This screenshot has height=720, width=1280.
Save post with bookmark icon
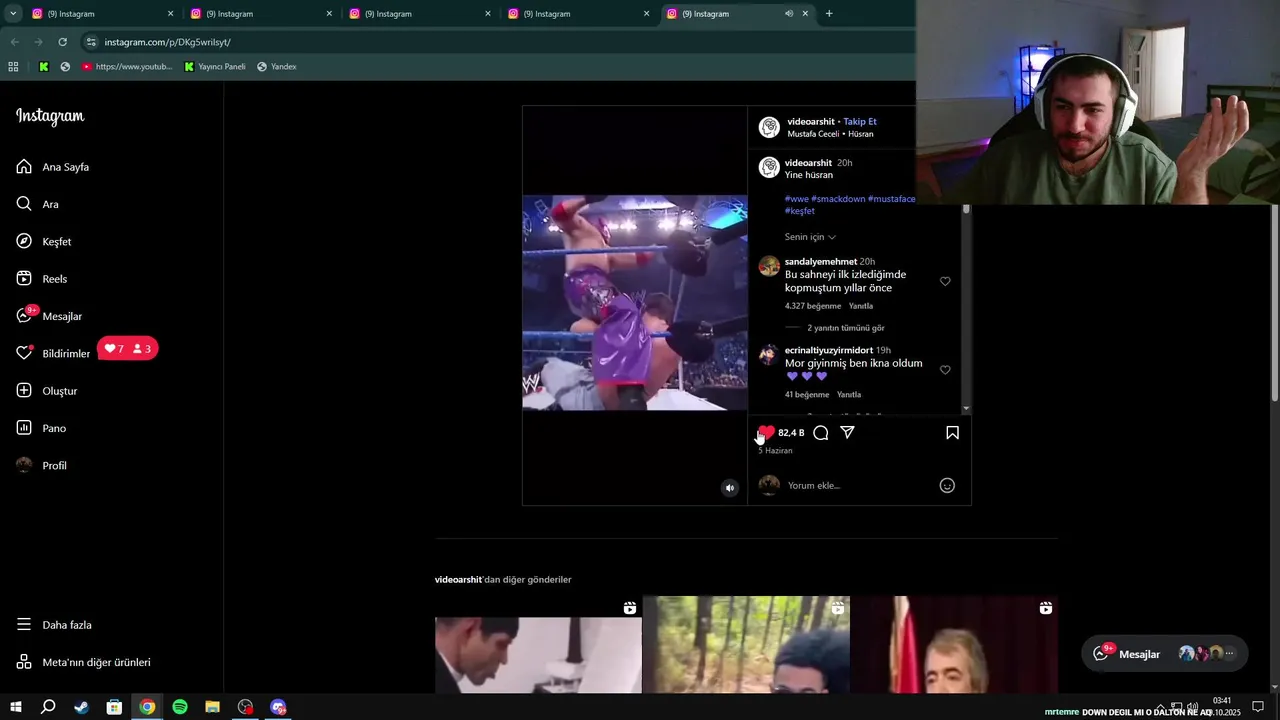(952, 433)
